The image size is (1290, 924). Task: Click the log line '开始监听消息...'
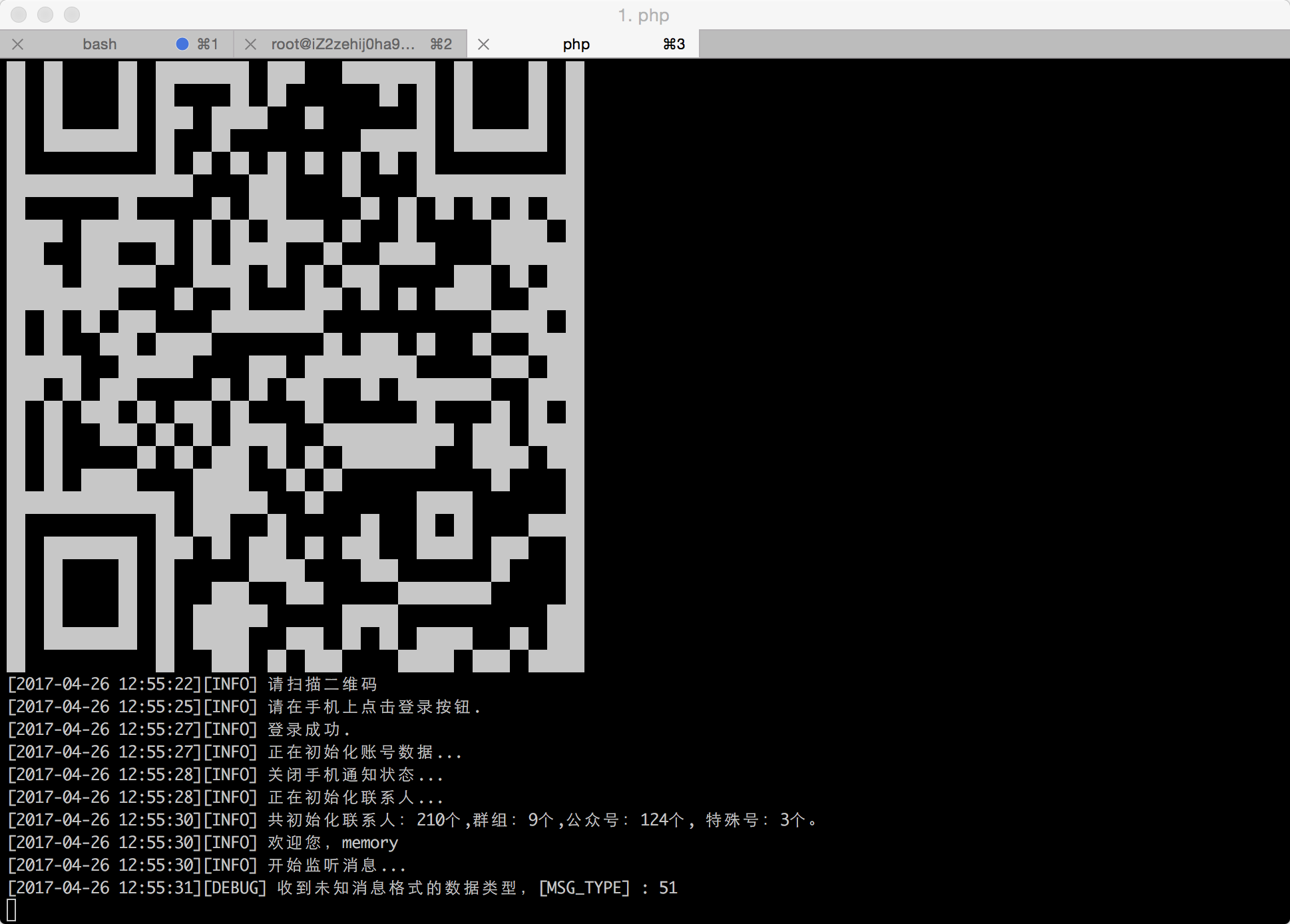coord(207,865)
